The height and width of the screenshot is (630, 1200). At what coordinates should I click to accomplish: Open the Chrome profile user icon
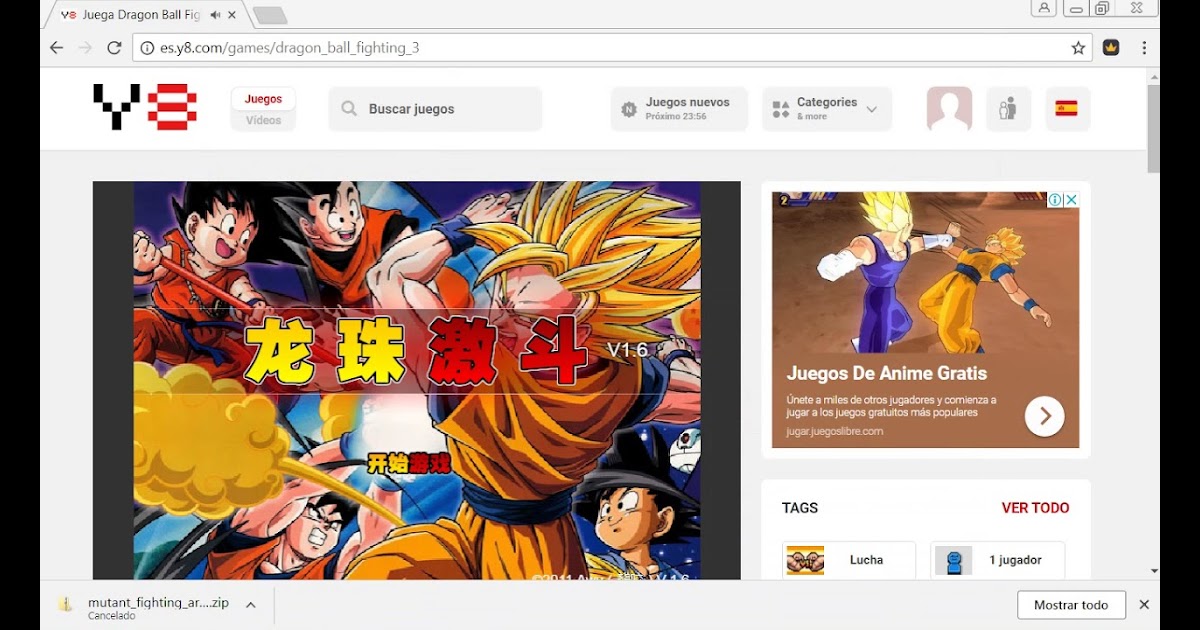pyautogui.click(x=1043, y=8)
